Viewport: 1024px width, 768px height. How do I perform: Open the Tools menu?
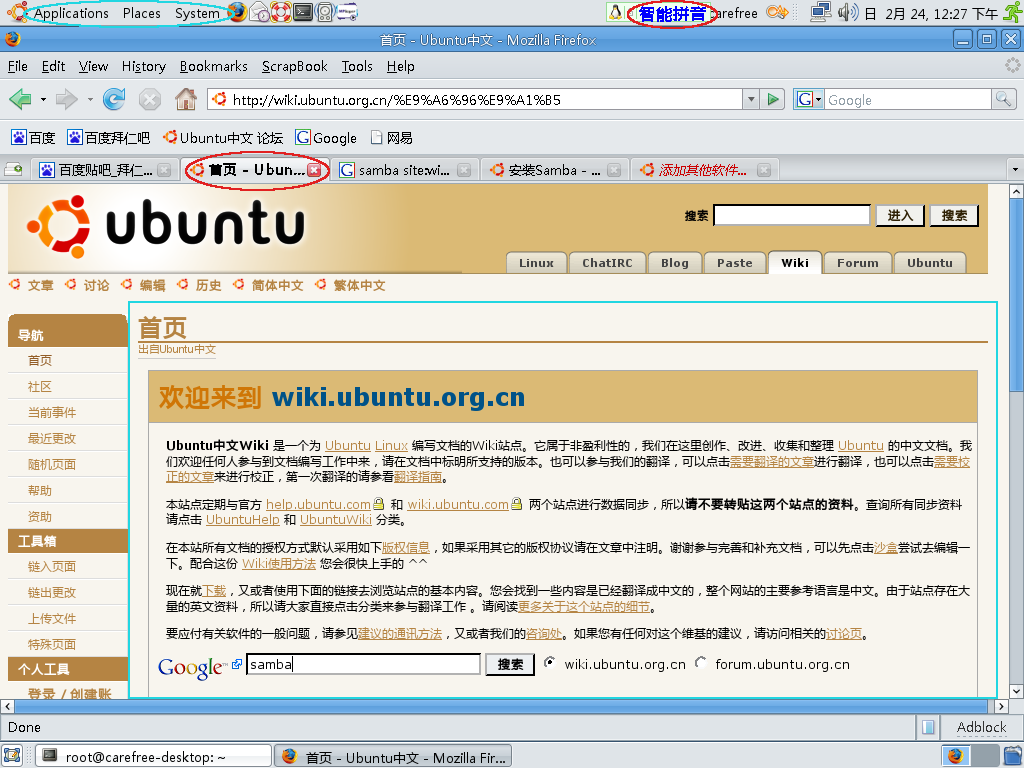click(357, 66)
